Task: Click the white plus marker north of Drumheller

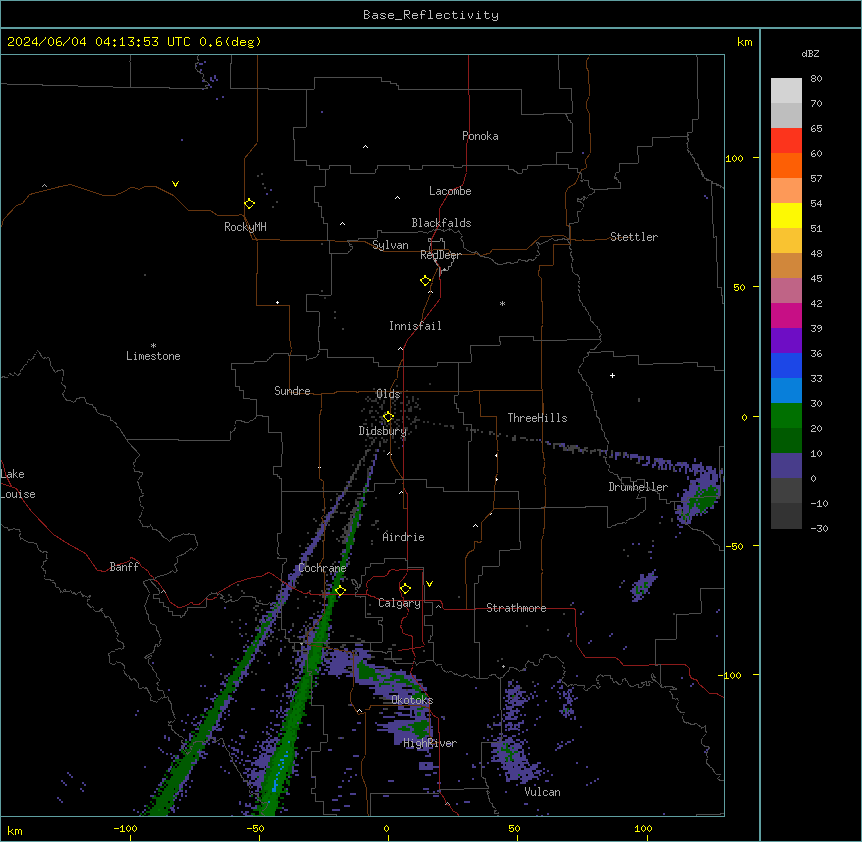Action: click(x=612, y=375)
